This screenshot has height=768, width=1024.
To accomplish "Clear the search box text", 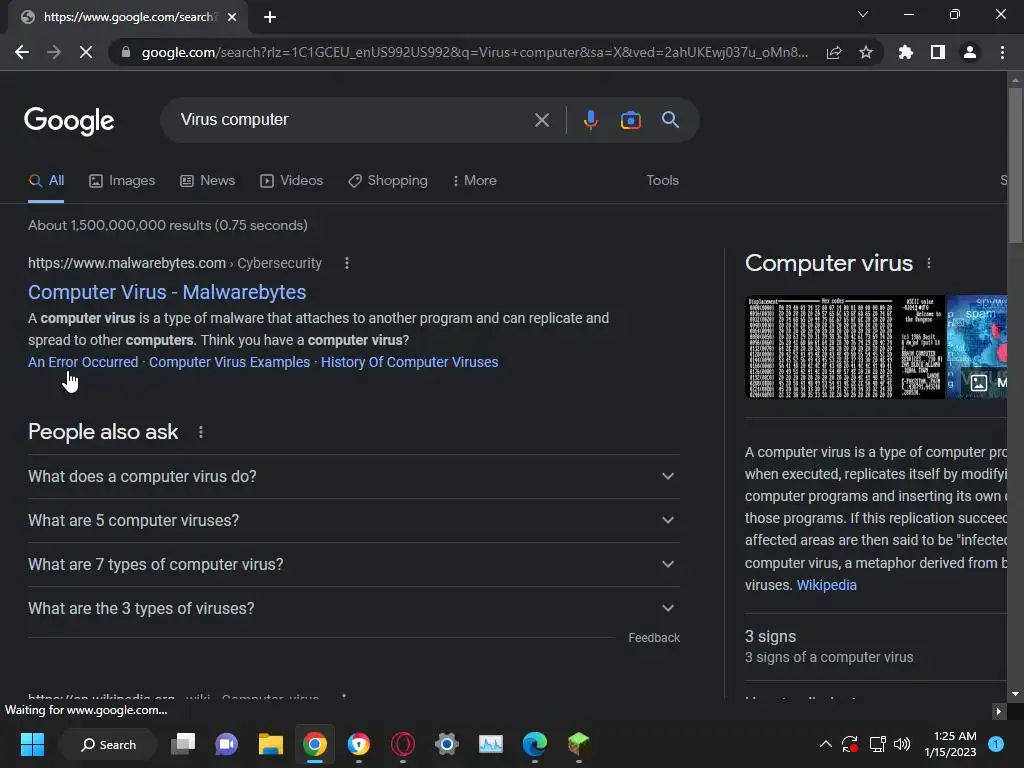I will click(541, 120).
